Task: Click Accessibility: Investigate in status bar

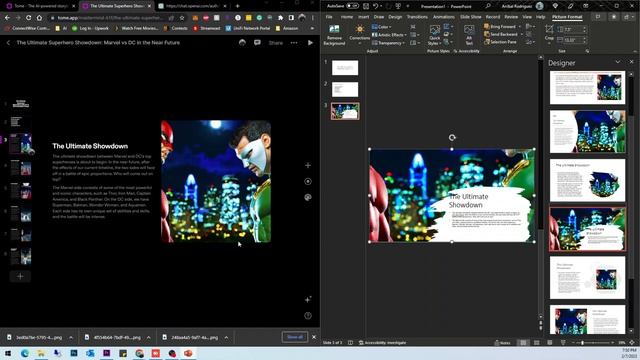Action: (x=382, y=343)
